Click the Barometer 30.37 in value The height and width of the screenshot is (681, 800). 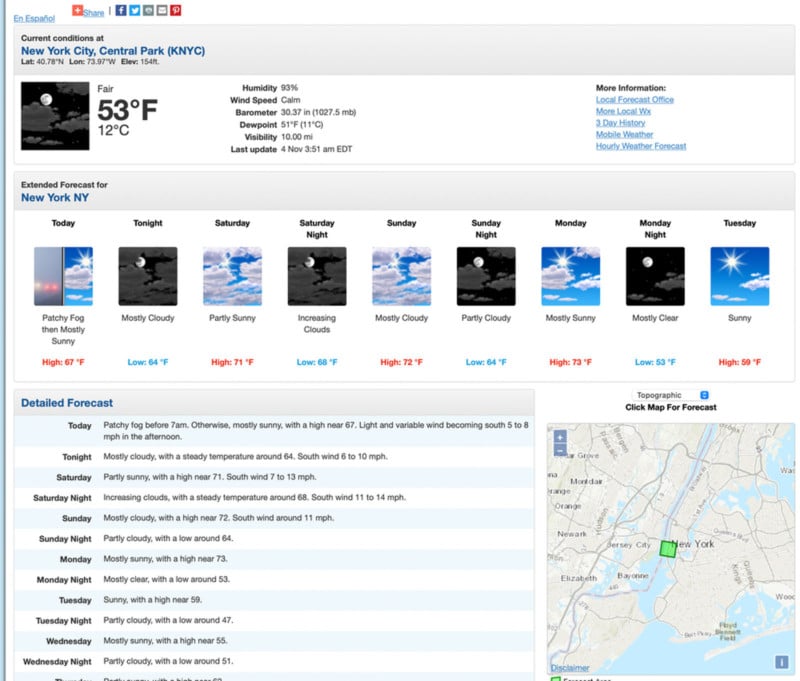tap(318, 112)
